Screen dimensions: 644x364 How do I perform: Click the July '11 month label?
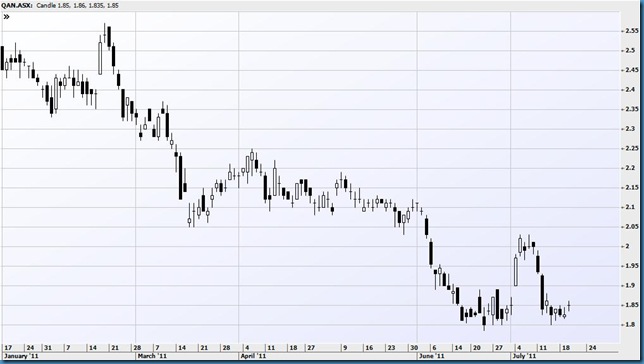[x=524, y=356]
